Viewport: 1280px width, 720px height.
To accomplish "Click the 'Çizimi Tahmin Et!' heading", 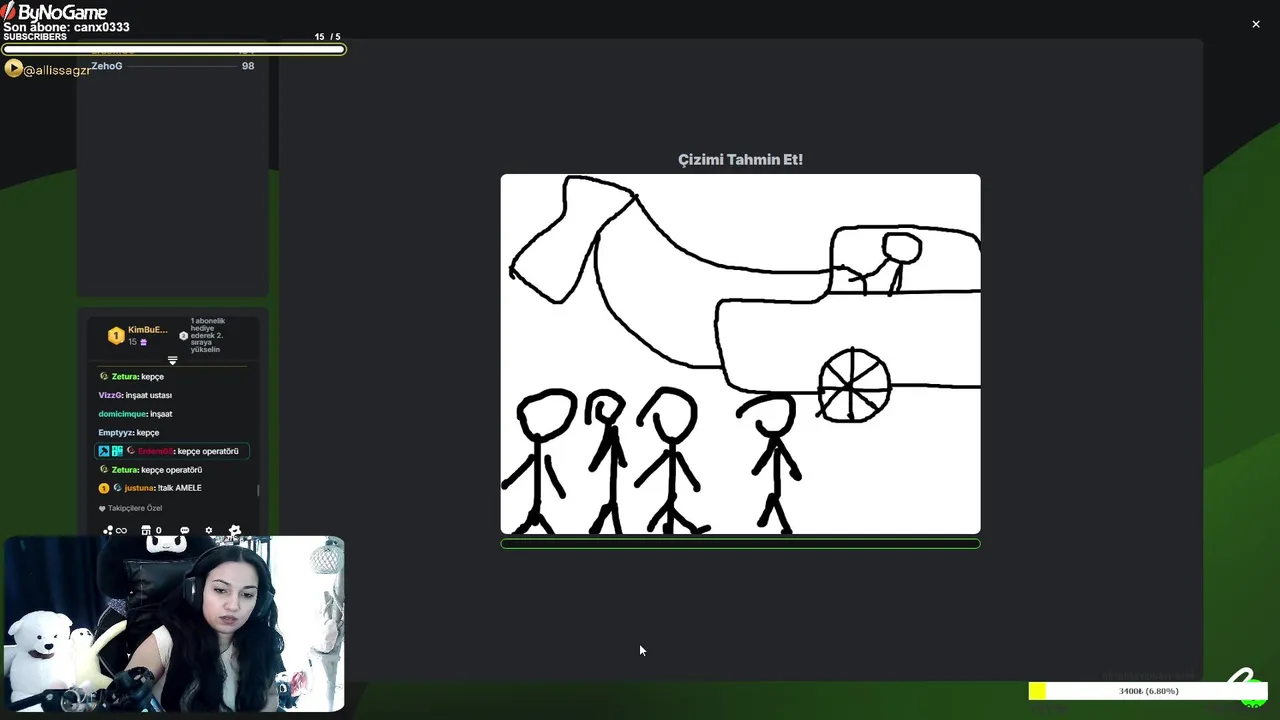I will 740,159.
